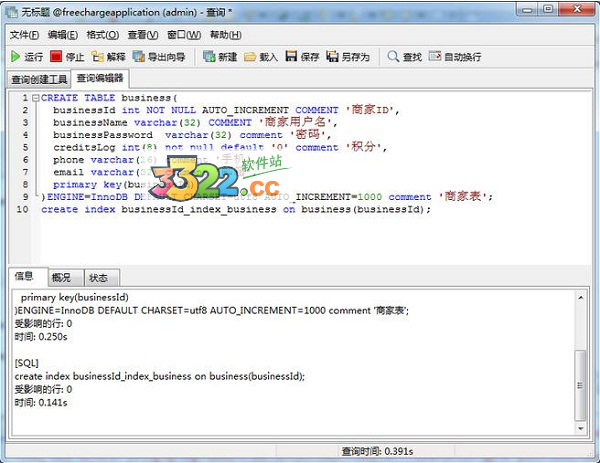This screenshot has width=600, height=463.
Task: Open the 文件 menu
Action: coord(24,35)
